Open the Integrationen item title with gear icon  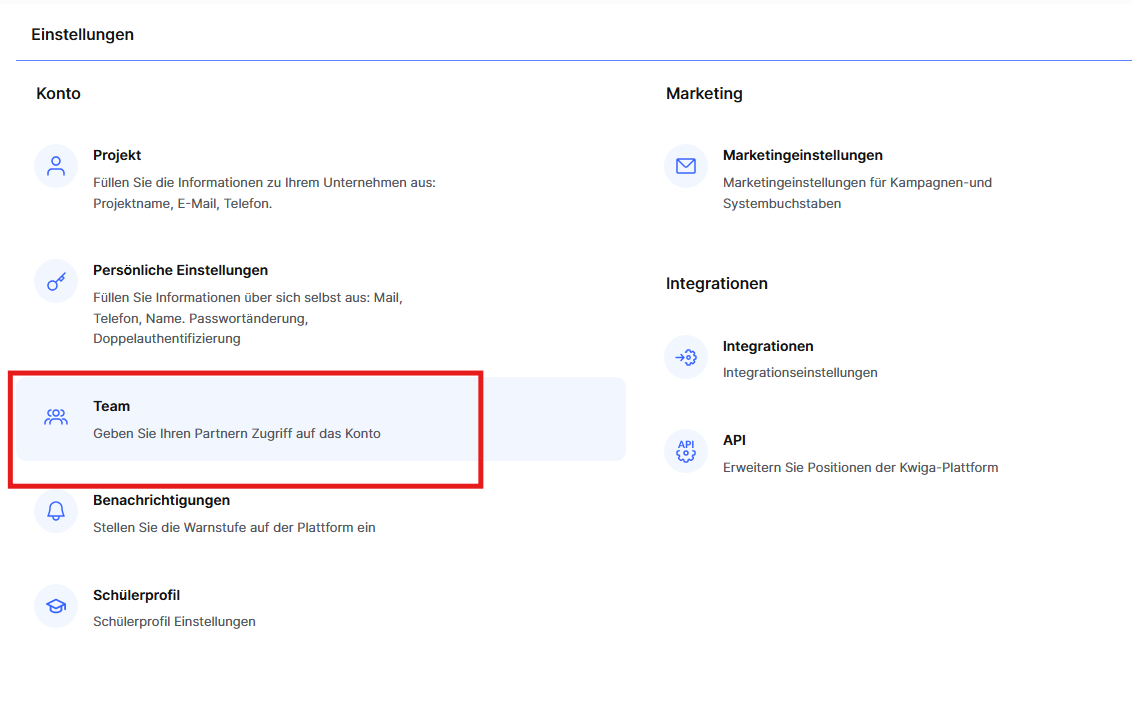tap(768, 346)
